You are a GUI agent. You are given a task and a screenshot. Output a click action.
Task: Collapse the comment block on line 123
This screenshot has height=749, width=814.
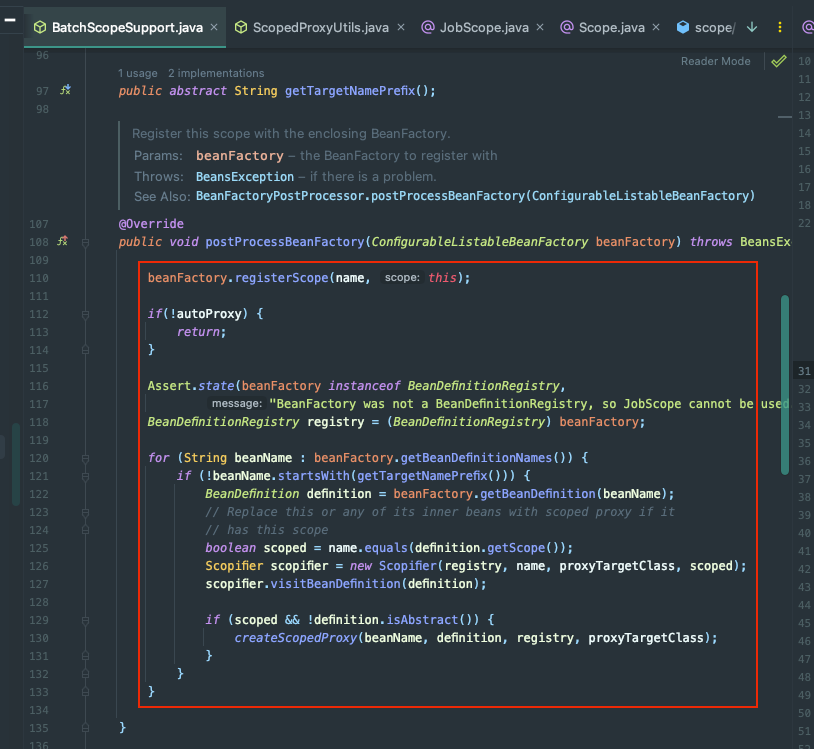point(86,512)
